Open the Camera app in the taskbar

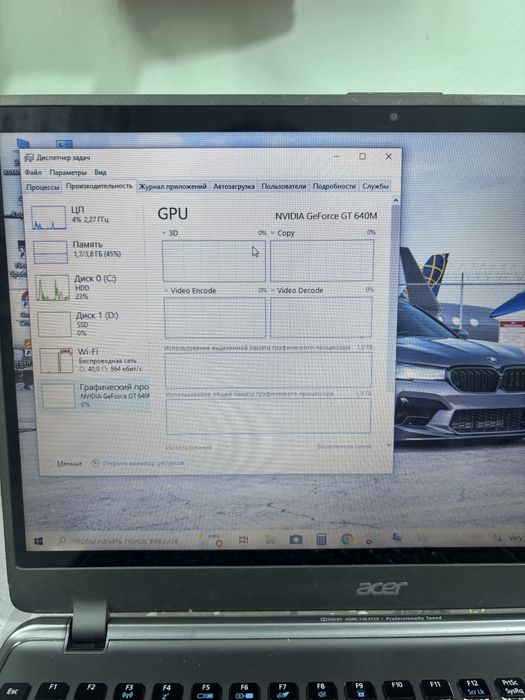coord(296,540)
